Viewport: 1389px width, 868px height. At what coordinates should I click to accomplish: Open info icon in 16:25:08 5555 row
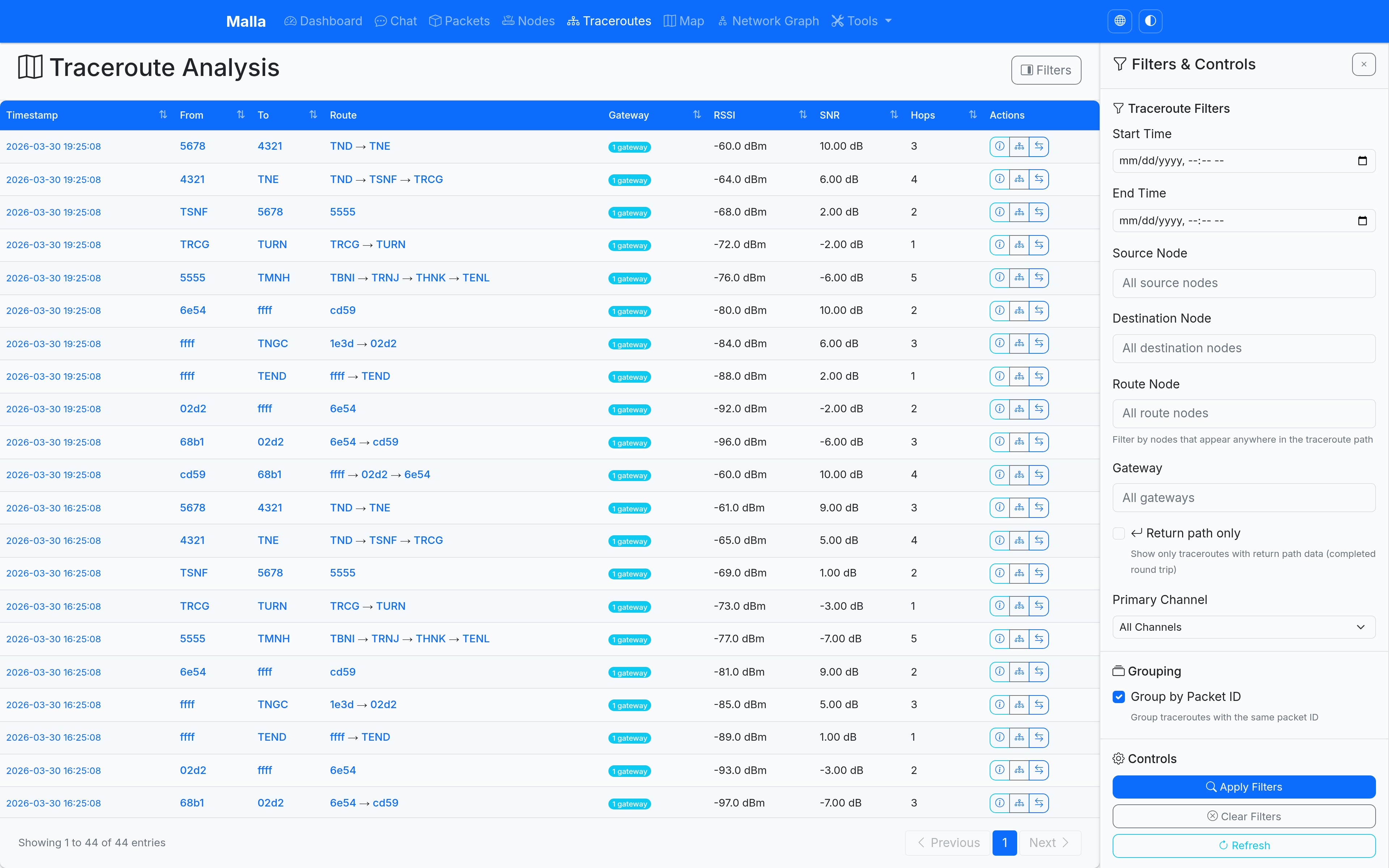[999, 639]
